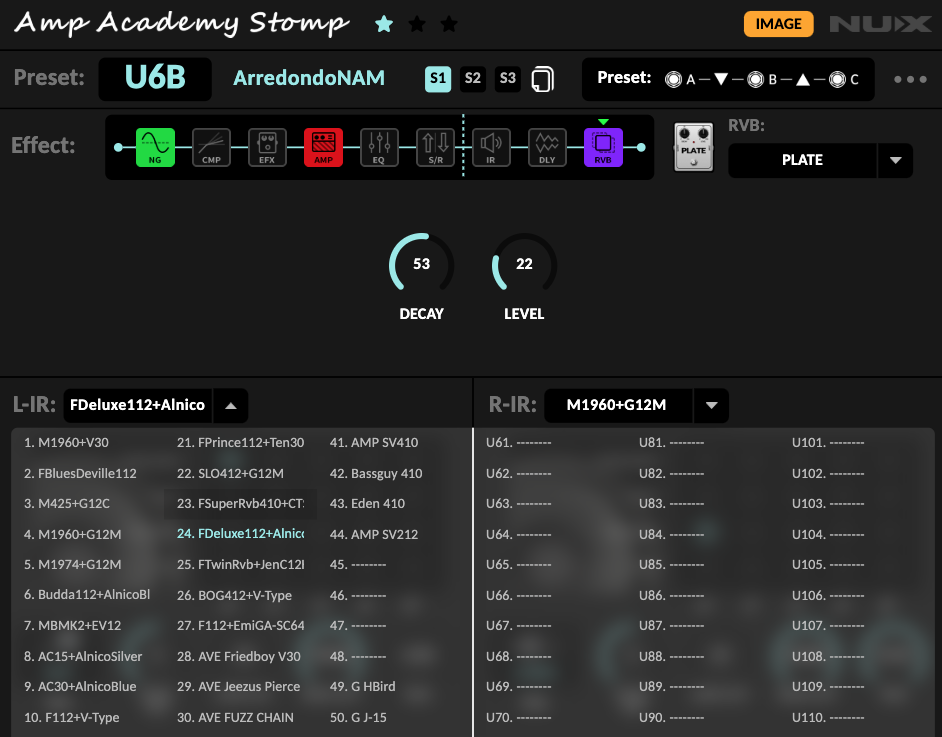Viewport: 942px width, 737px height.
Task: Click the PLATE reverb pedal thumbnail
Action: tap(693, 147)
